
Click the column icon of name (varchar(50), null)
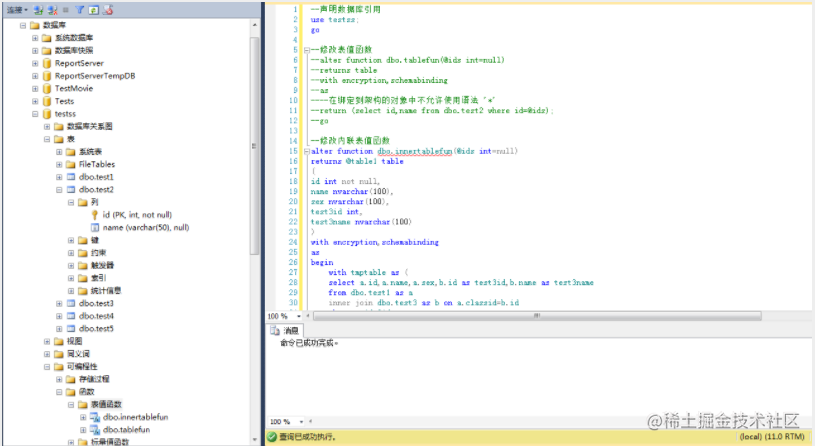pos(95,228)
